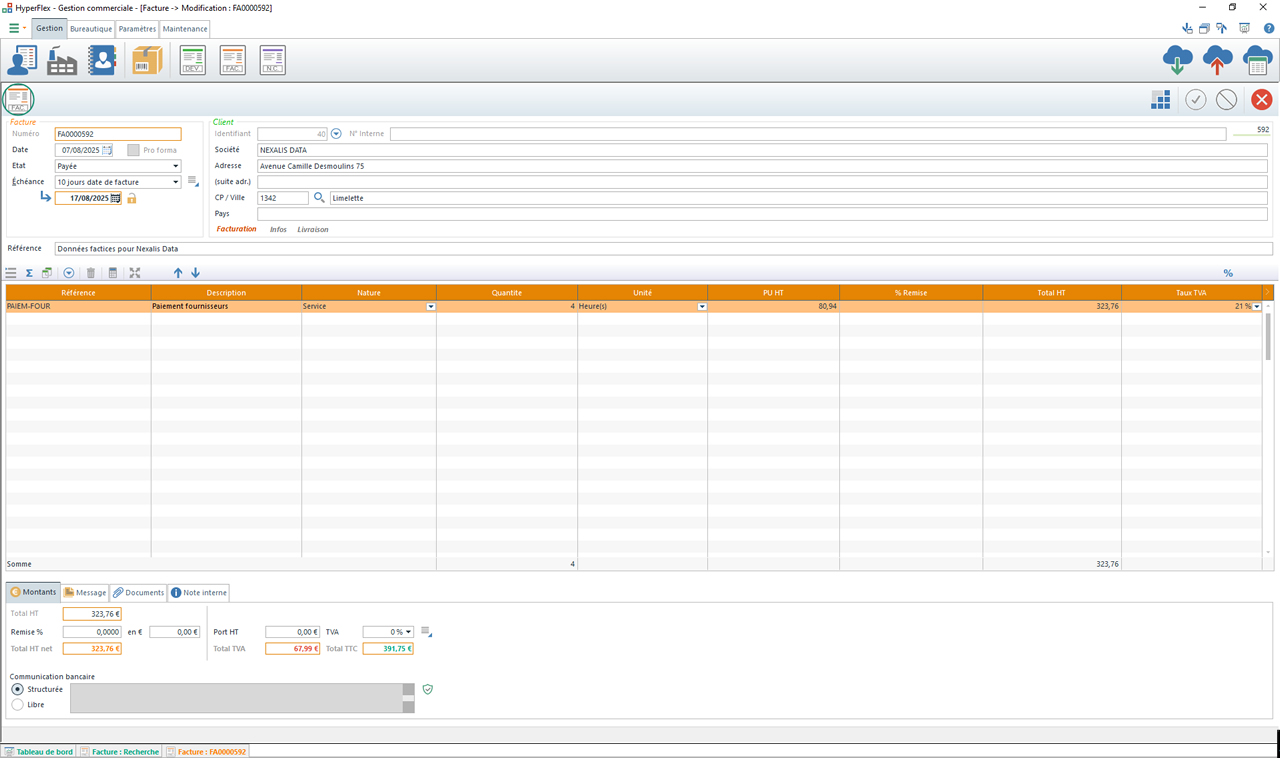Click the cloud upload icon
This screenshot has height=758, width=1280.
(1217, 61)
